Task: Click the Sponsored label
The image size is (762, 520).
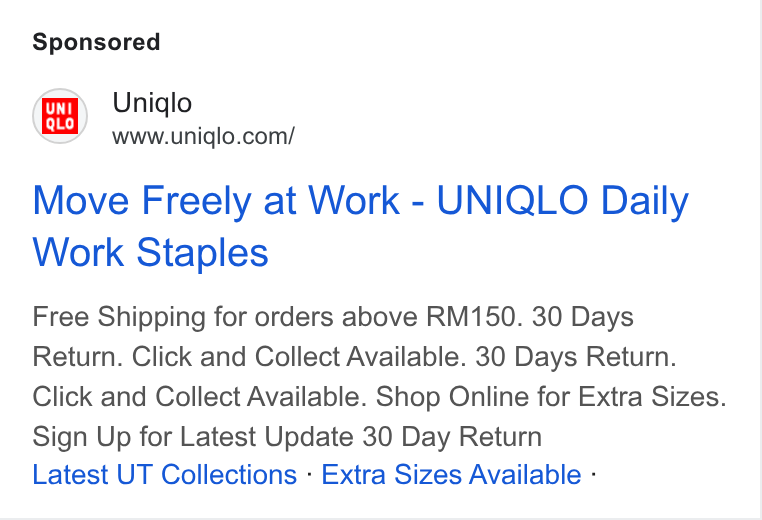Action: click(96, 42)
